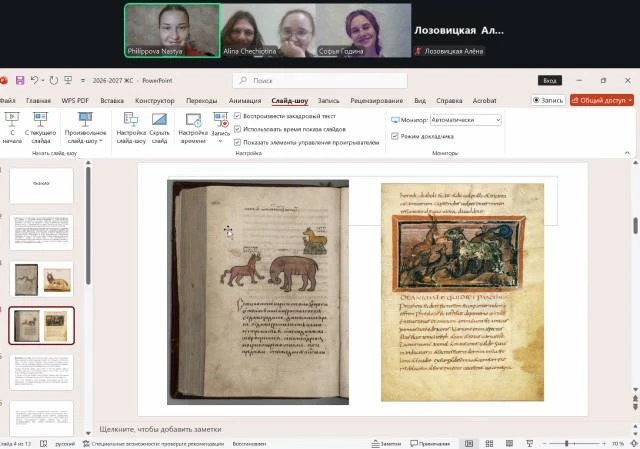
Task: Start slideshow 'С начала' ribbon icon
Action: tap(12, 119)
